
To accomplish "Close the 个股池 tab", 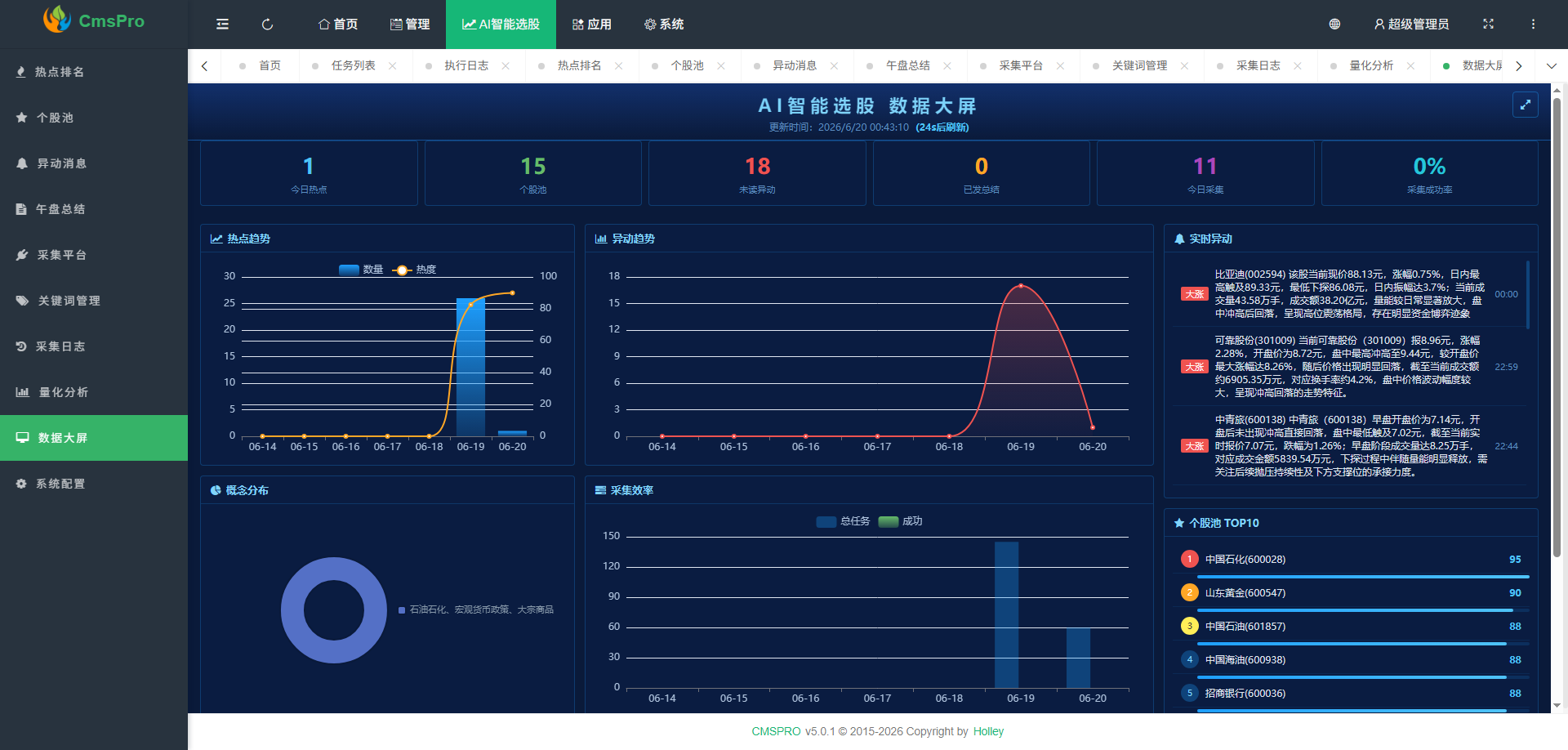I will point(721,66).
